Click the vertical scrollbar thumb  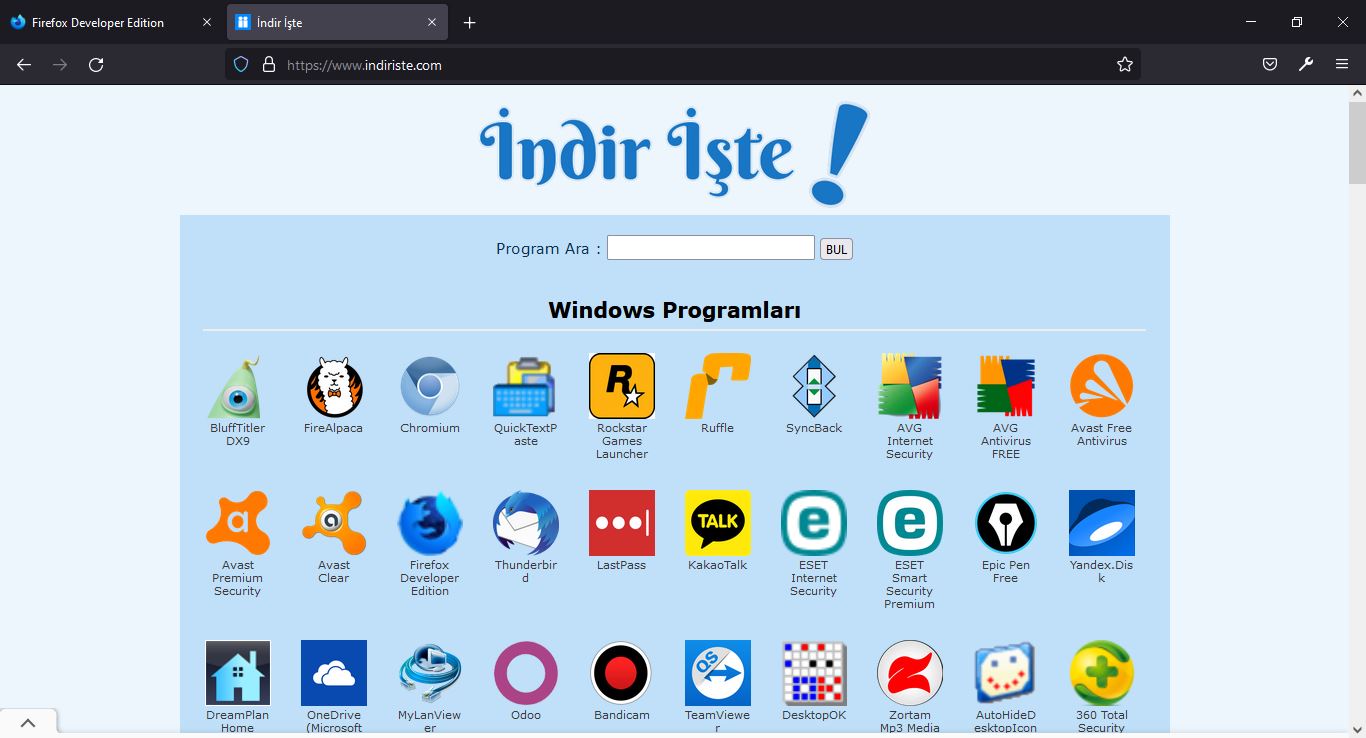click(x=1357, y=142)
